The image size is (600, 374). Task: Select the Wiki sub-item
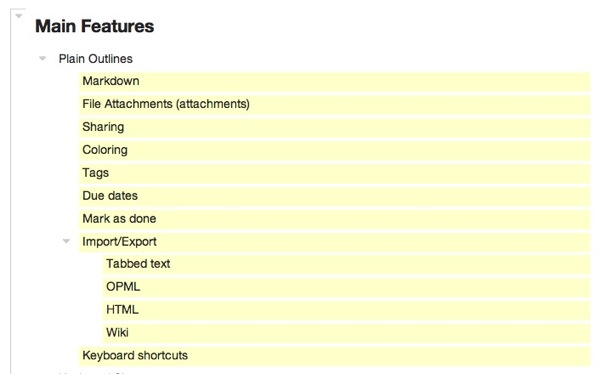[x=117, y=333]
